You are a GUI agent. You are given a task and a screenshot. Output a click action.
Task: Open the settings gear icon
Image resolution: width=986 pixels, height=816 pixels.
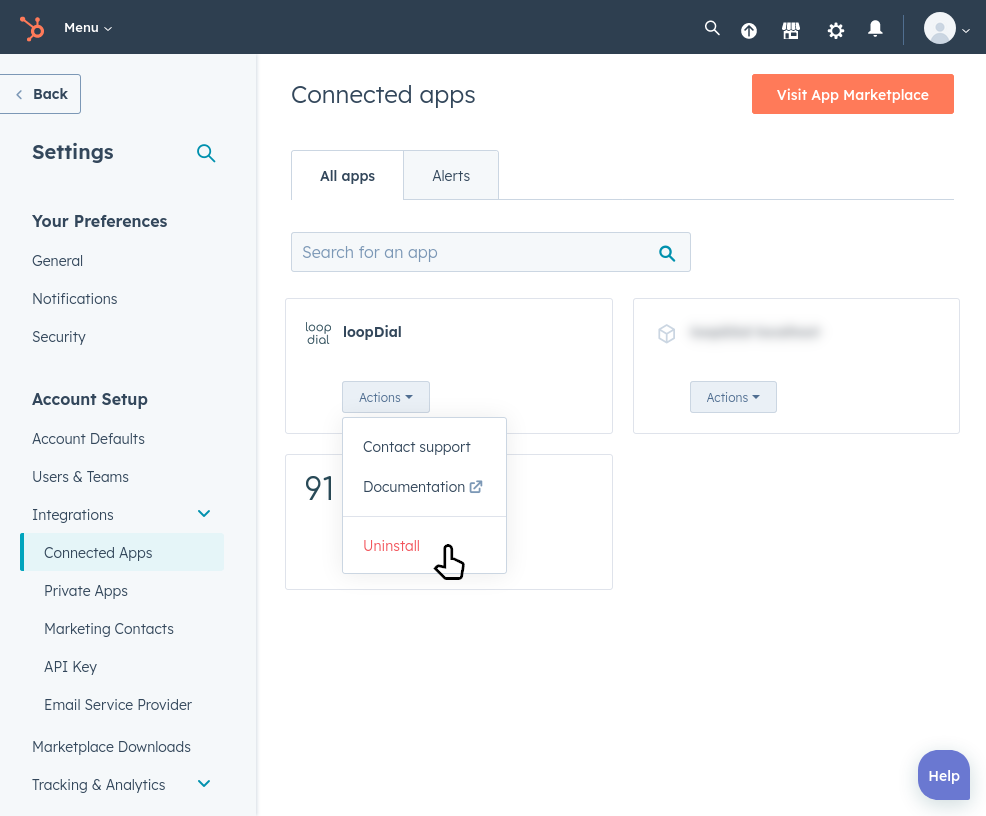tap(836, 30)
